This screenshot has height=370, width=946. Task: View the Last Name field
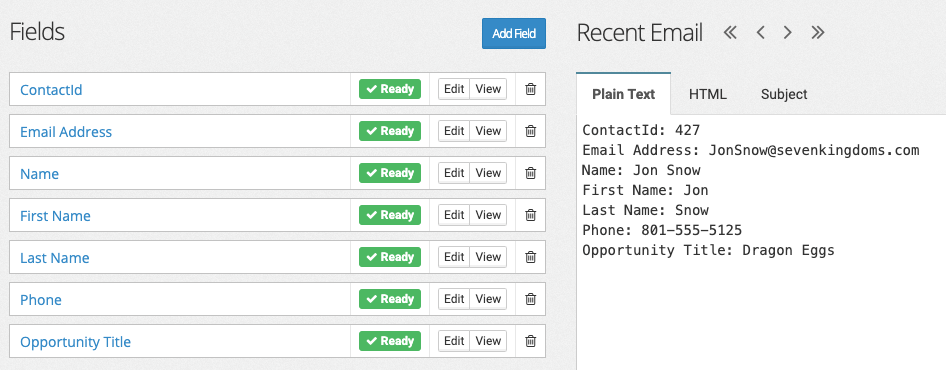click(488, 257)
